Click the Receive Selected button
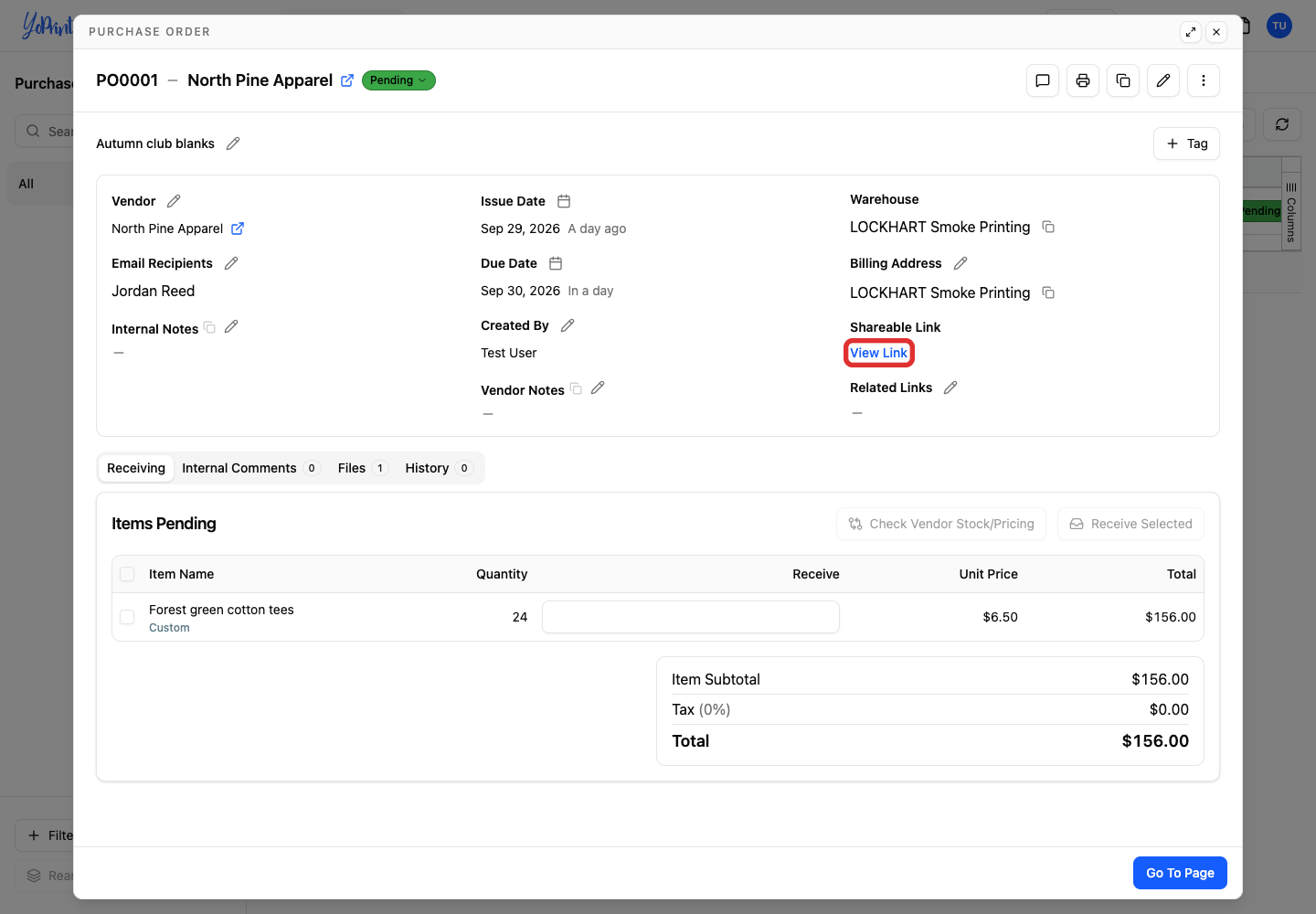Screen dimensions: 1316x914 1130,524
